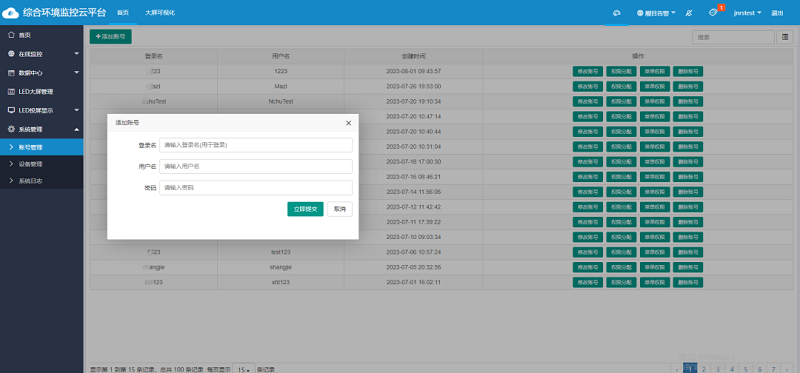The height and width of the screenshot is (373, 800).
Task: Focus the 登录名 input field
Action: (256, 145)
